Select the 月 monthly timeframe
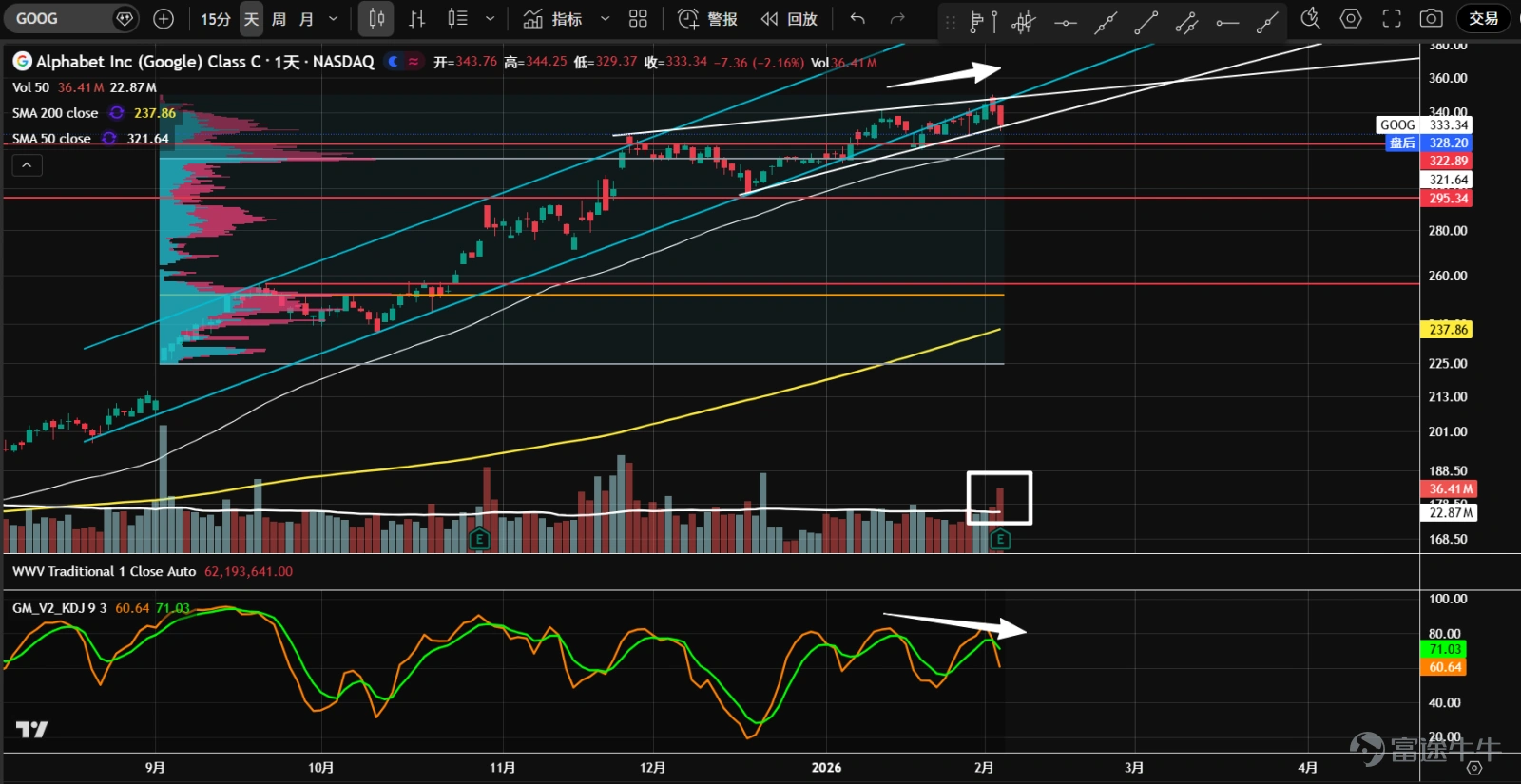This screenshot has width=1521, height=784. (306, 18)
